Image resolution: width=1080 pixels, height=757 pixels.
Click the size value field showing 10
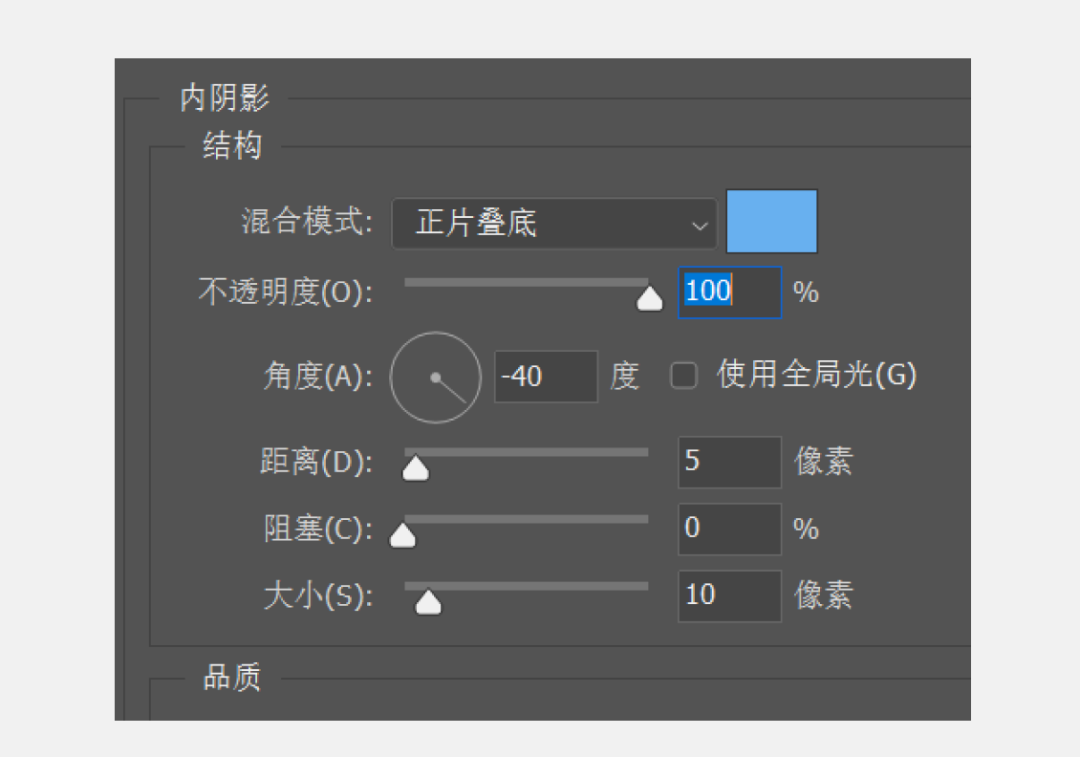[729, 596]
